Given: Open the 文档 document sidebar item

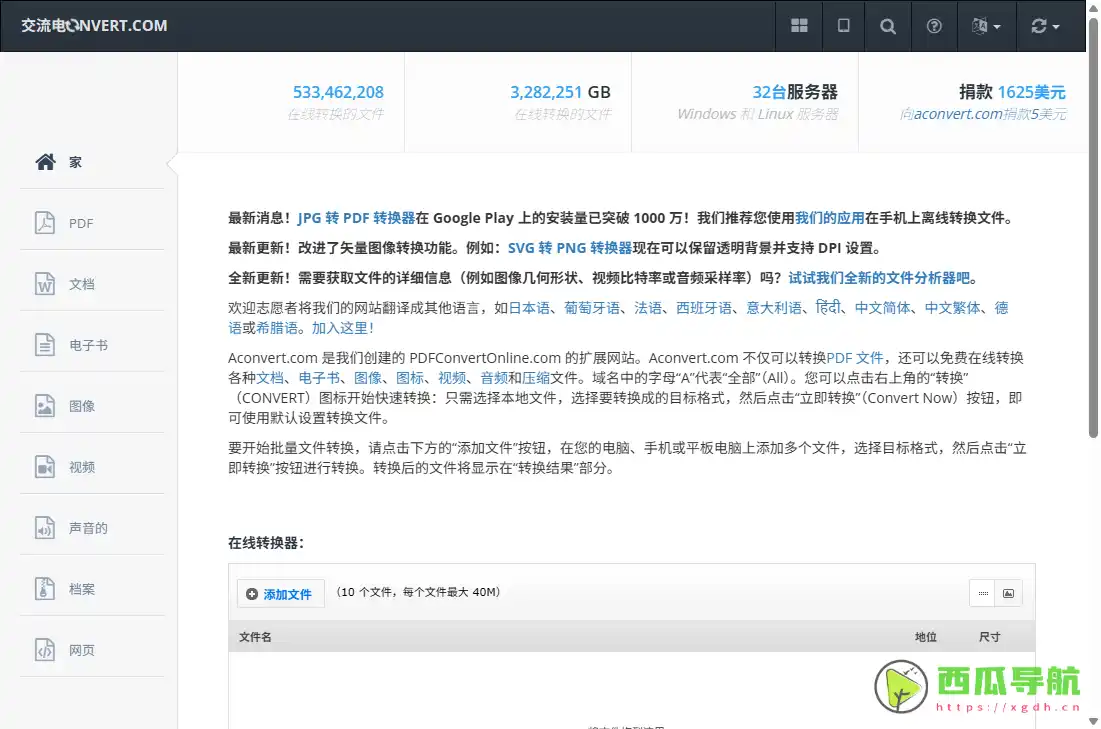Looking at the screenshot, I should 92,284.
